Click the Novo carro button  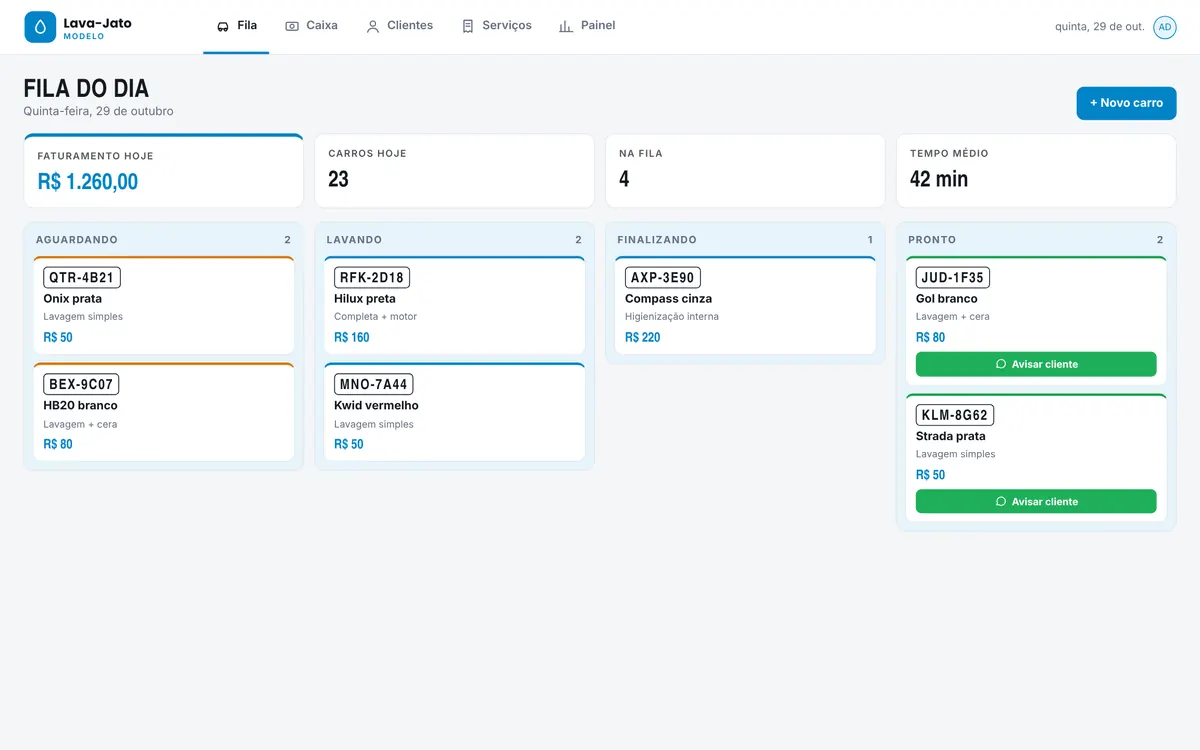point(1126,103)
